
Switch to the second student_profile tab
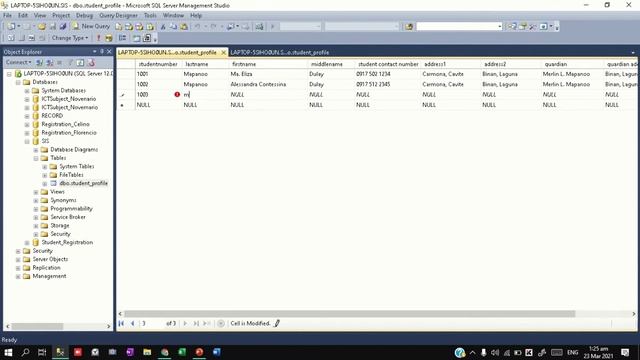280,52
